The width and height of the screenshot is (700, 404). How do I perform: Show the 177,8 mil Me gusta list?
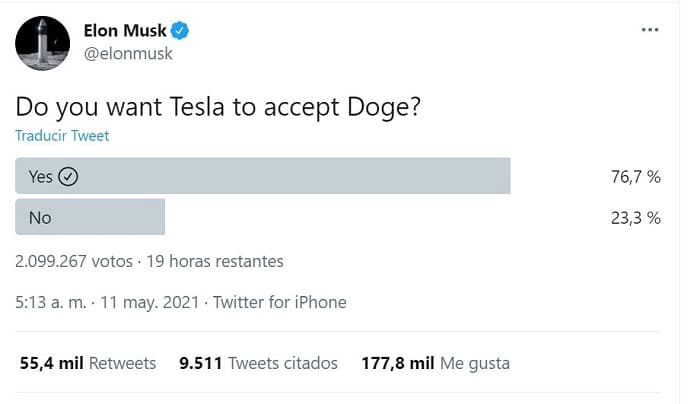pyautogui.click(x=435, y=363)
